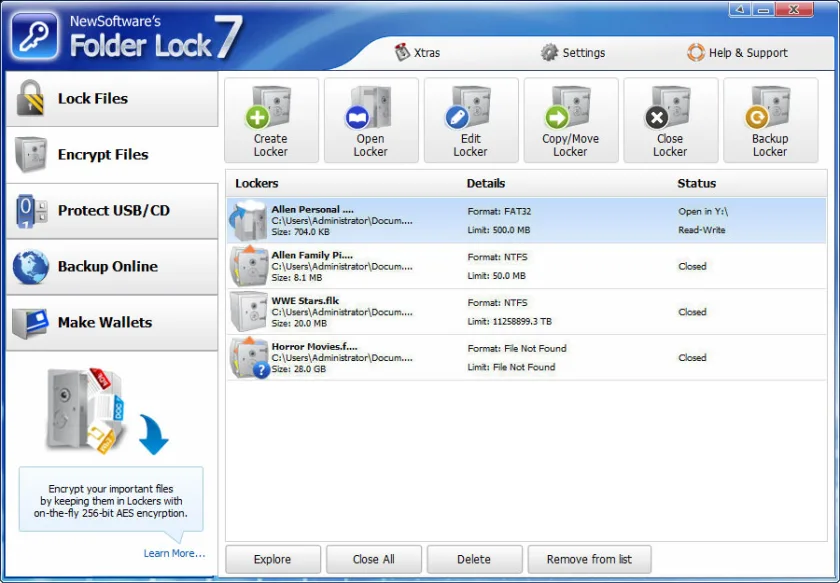Click the Delete button
Viewport: 840px width, 583px height.
coord(474,559)
